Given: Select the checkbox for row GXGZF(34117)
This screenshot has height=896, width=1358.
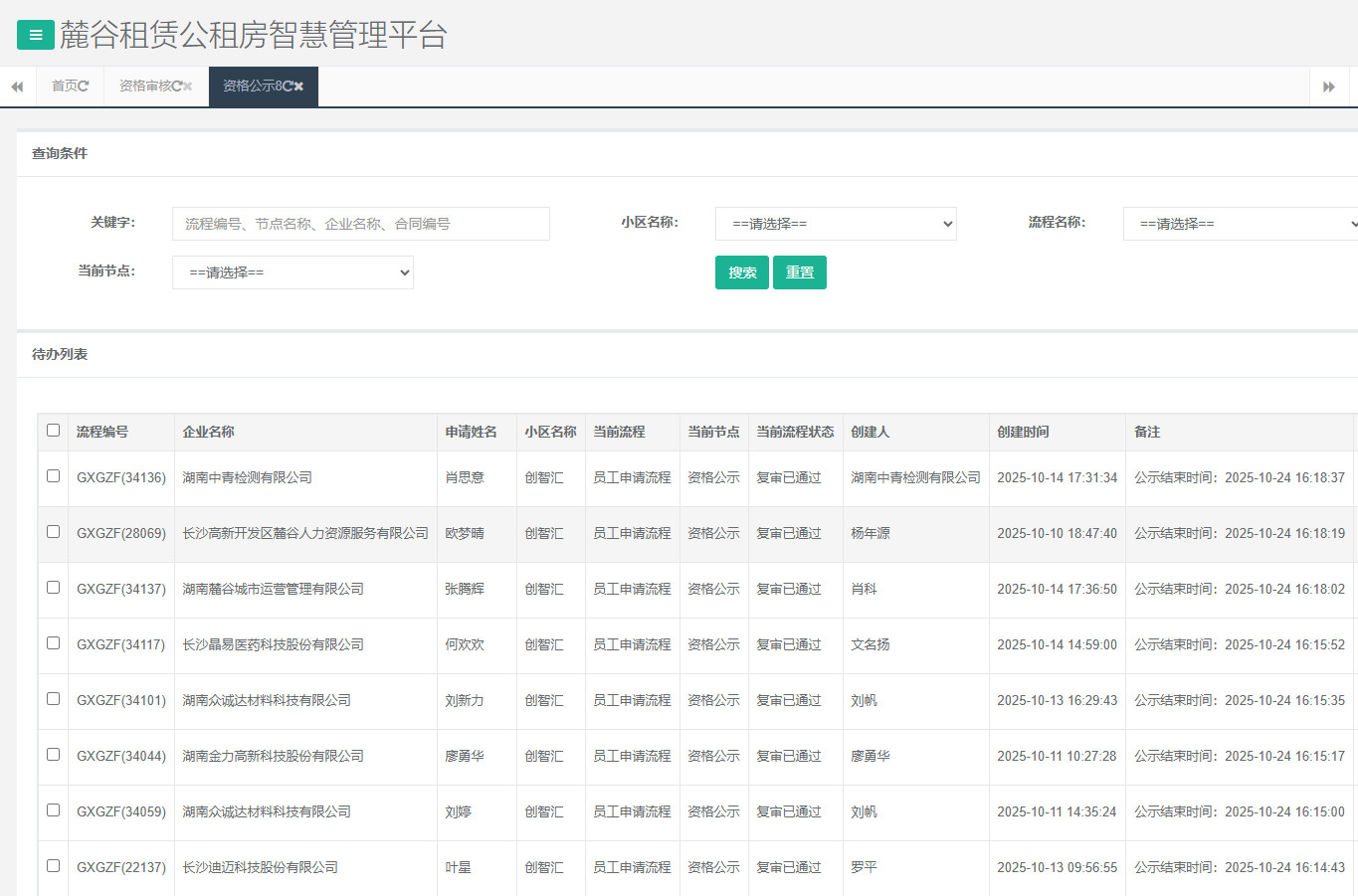Looking at the screenshot, I should coord(54,643).
